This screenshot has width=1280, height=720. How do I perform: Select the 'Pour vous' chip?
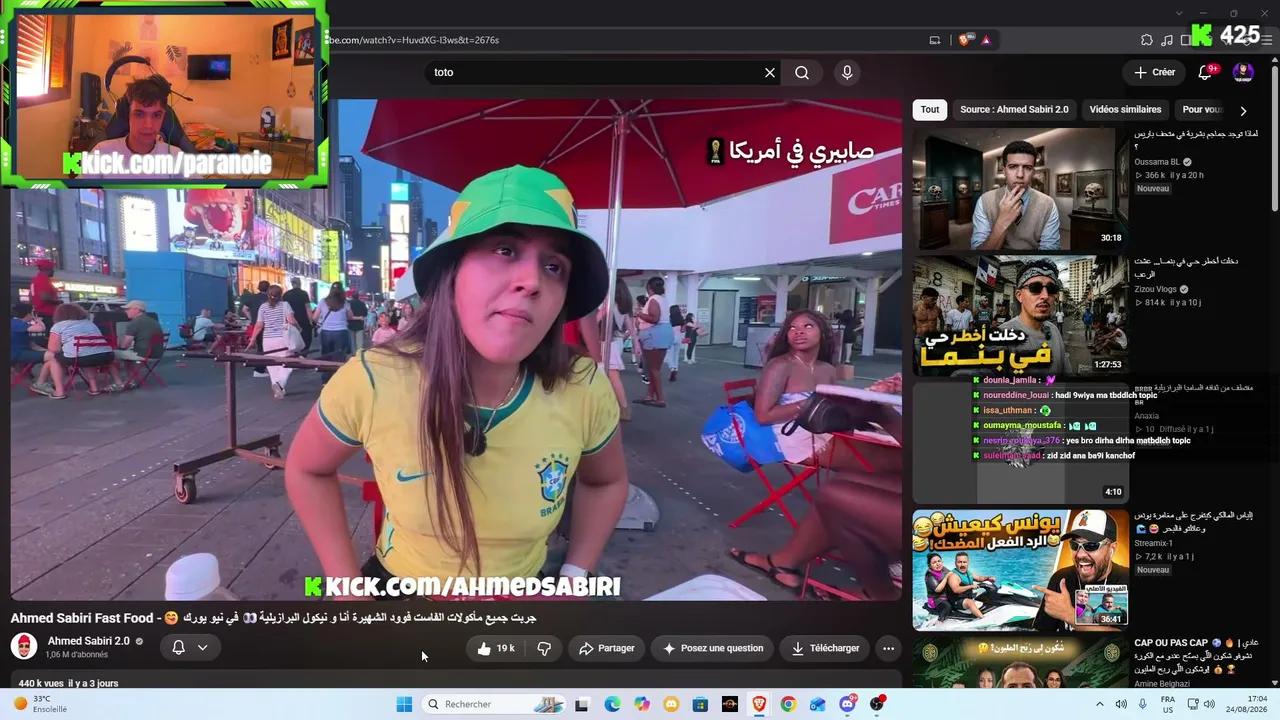(x=1201, y=110)
